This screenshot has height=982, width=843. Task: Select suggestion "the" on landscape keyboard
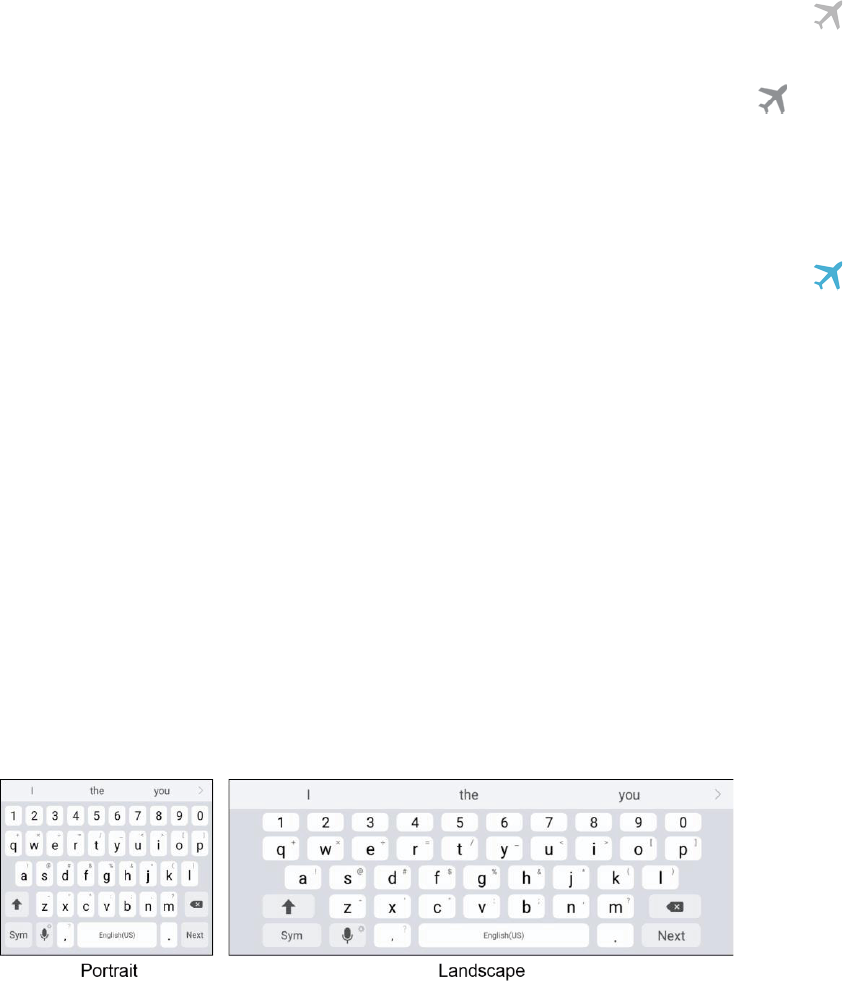click(468, 795)
